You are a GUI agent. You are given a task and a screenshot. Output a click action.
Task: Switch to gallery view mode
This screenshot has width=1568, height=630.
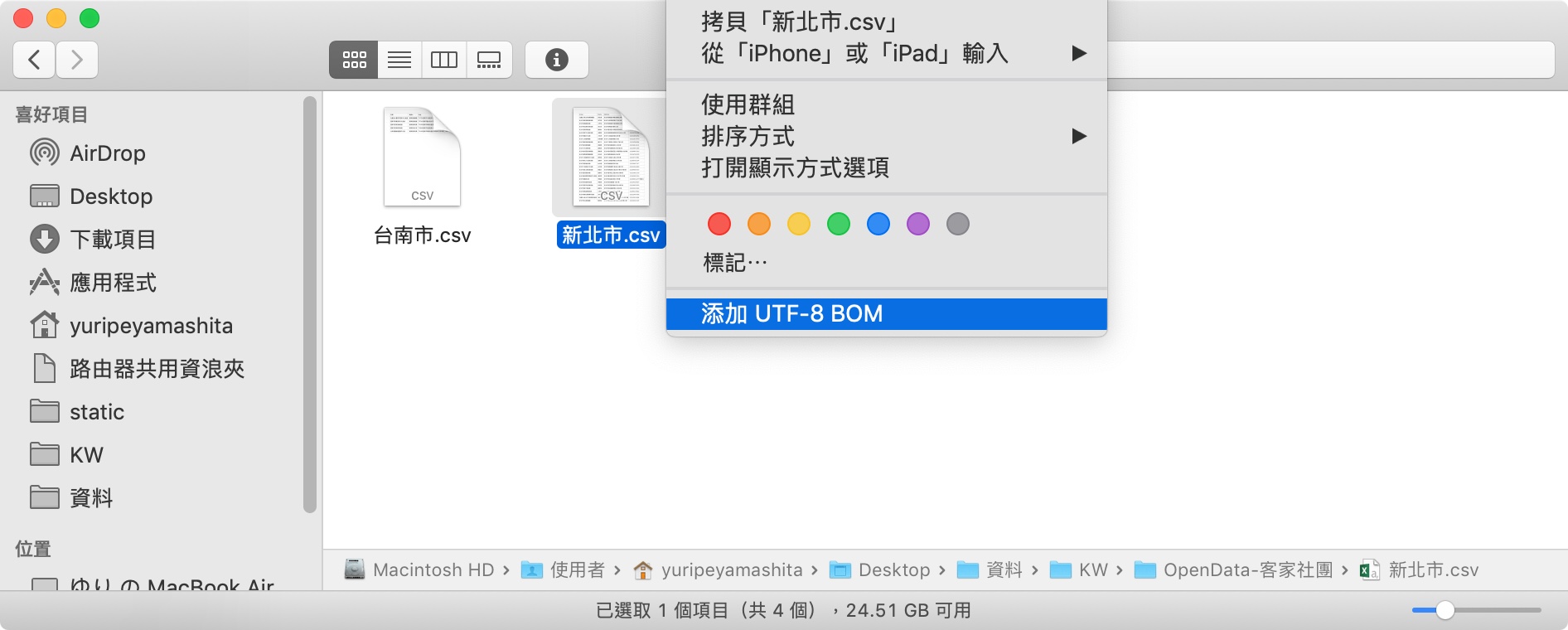489,60
